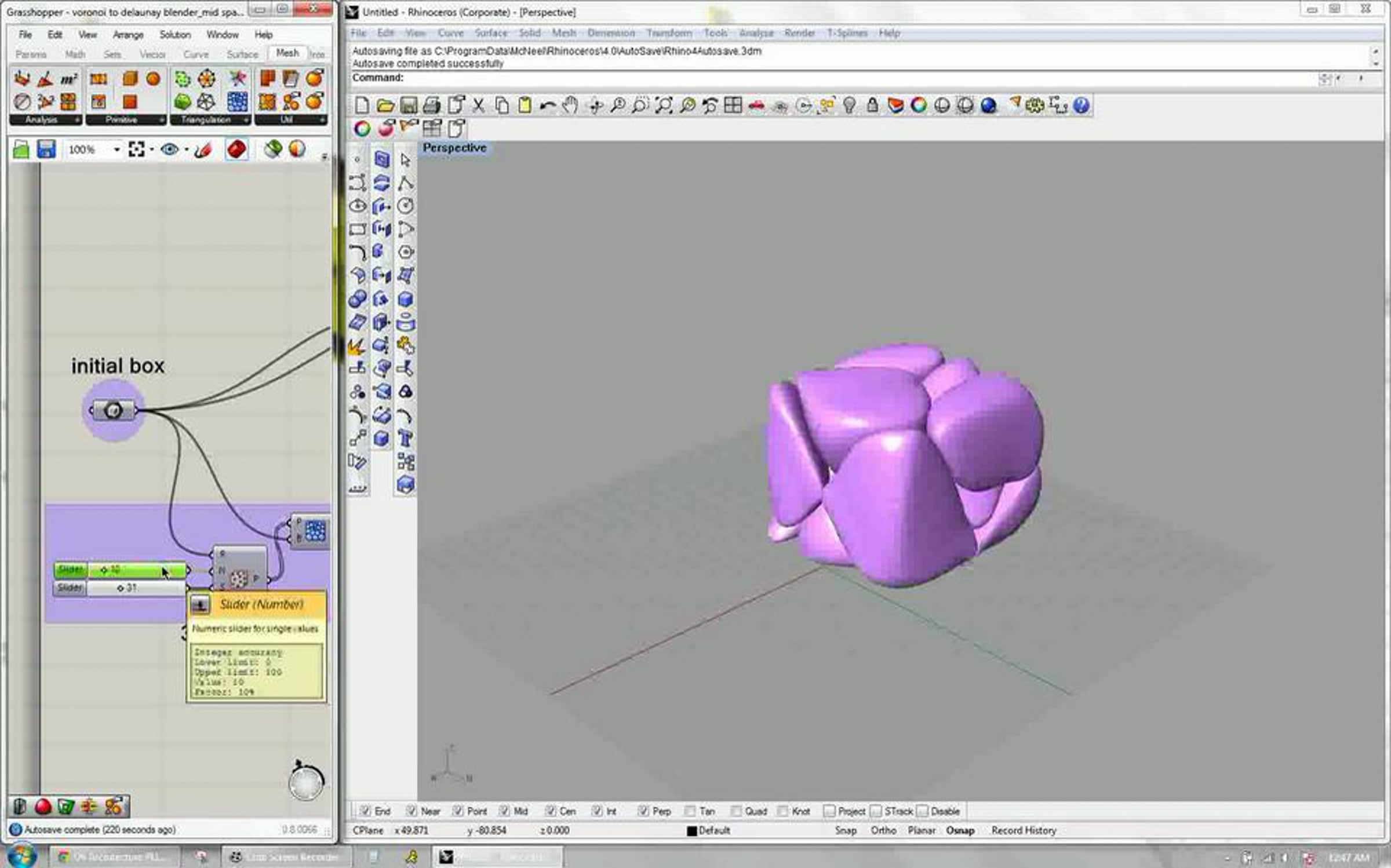Click the m² mesh area component icon

coord(68,79)
